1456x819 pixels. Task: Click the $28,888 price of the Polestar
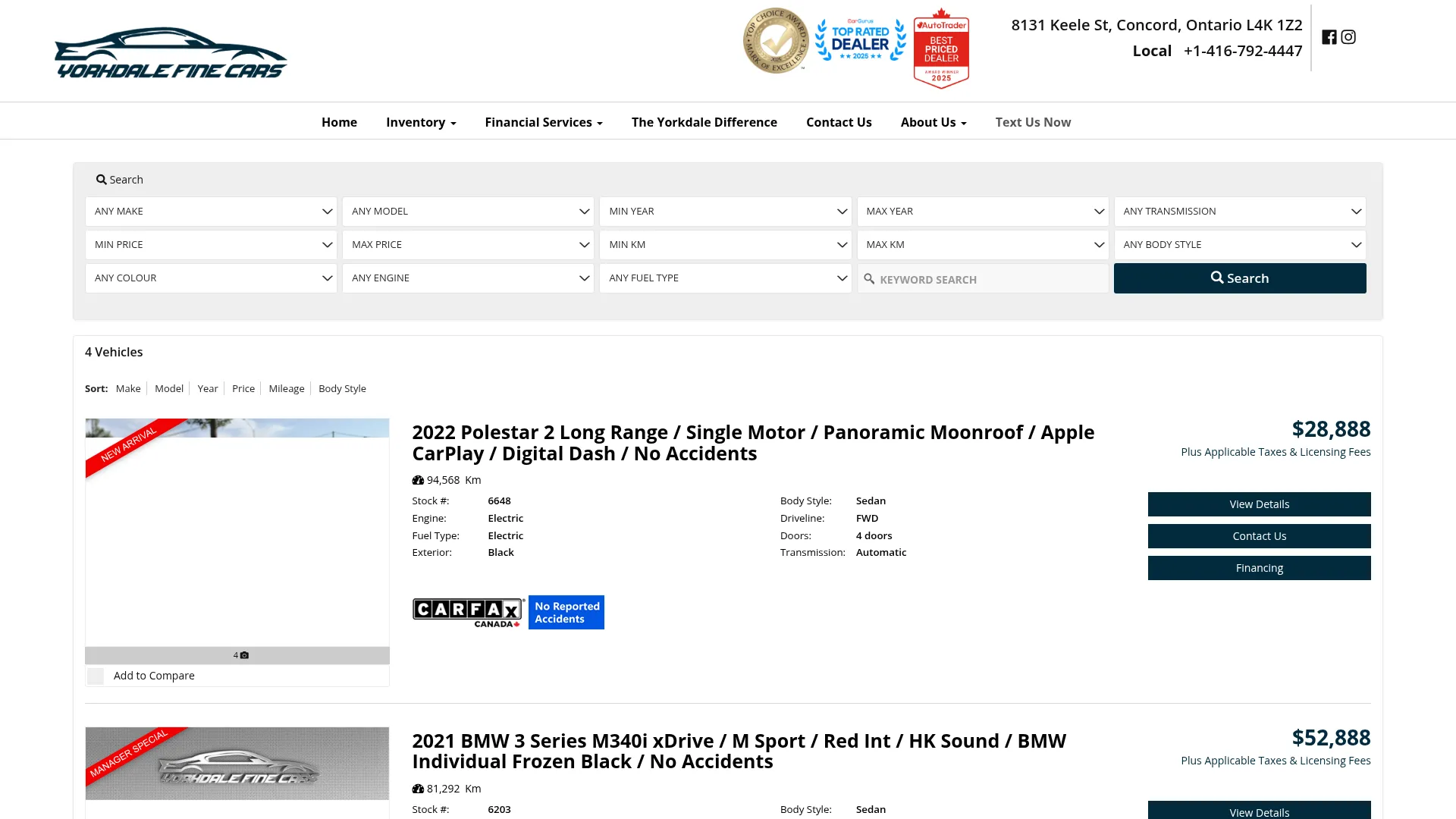tap(1331, 429)
